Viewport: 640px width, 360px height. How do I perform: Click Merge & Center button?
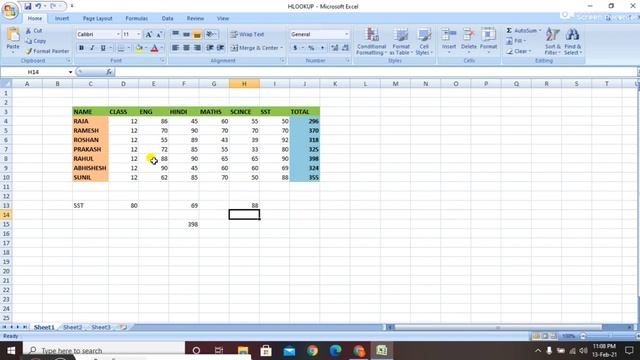point(257,48)
